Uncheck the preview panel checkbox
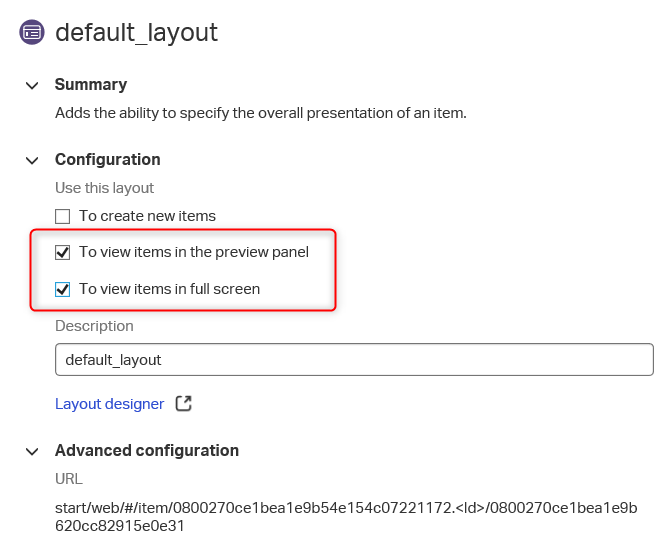The image size is (666, 558). click(x=63, y=252)
